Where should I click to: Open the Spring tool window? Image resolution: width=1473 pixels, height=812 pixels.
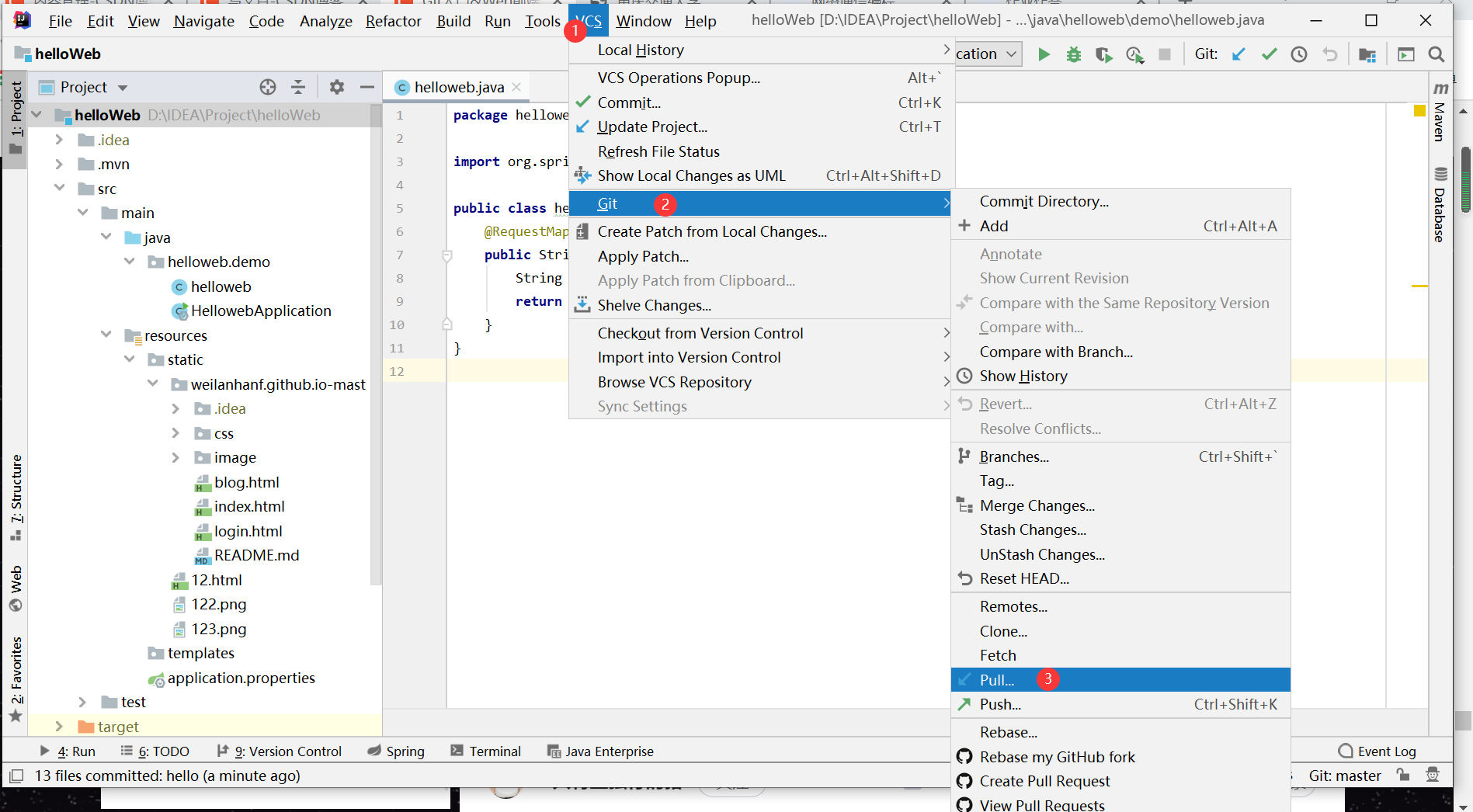click(x=396, y=751)
